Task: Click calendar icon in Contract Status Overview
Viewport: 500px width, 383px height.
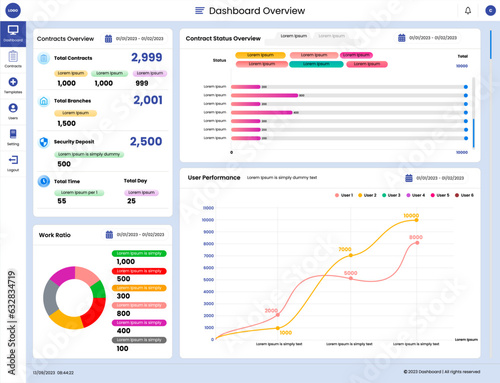Action: (402, 38)
